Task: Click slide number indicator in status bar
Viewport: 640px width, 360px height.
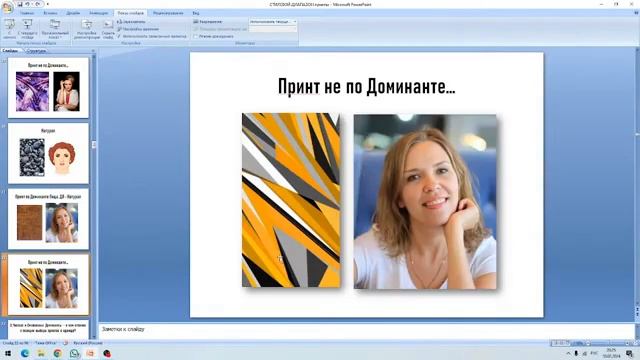Action: coord(16,343)
